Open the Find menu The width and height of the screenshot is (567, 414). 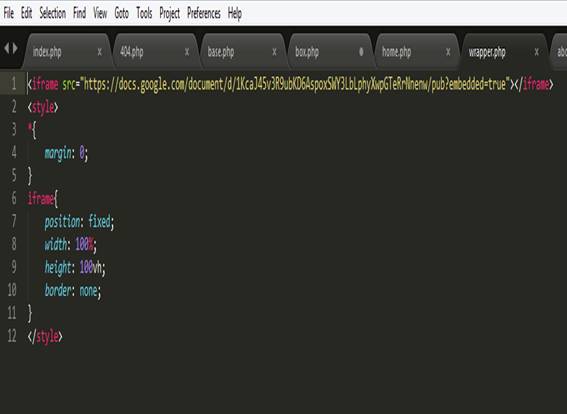[79, 13]
